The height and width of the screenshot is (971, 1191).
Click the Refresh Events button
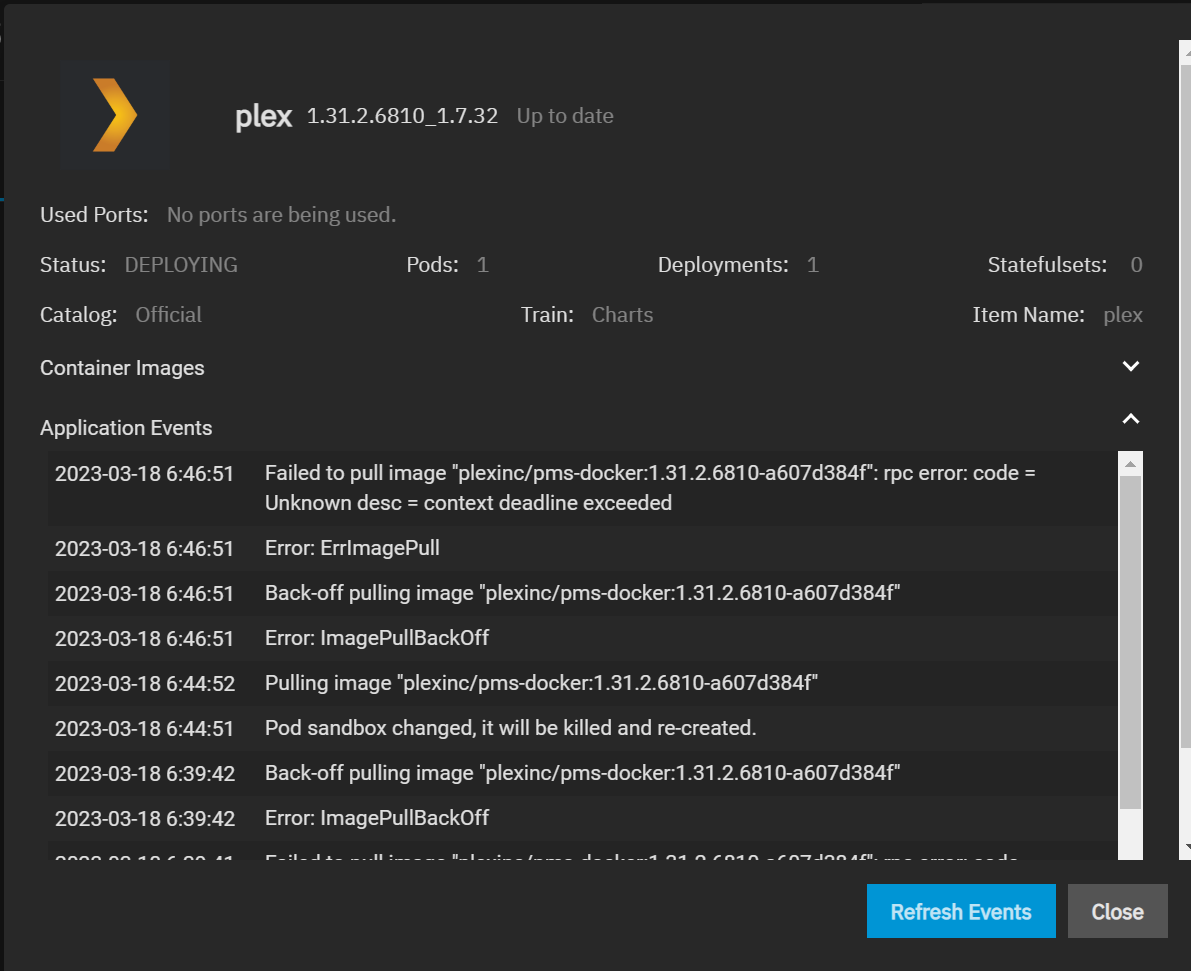coord(960,911)
